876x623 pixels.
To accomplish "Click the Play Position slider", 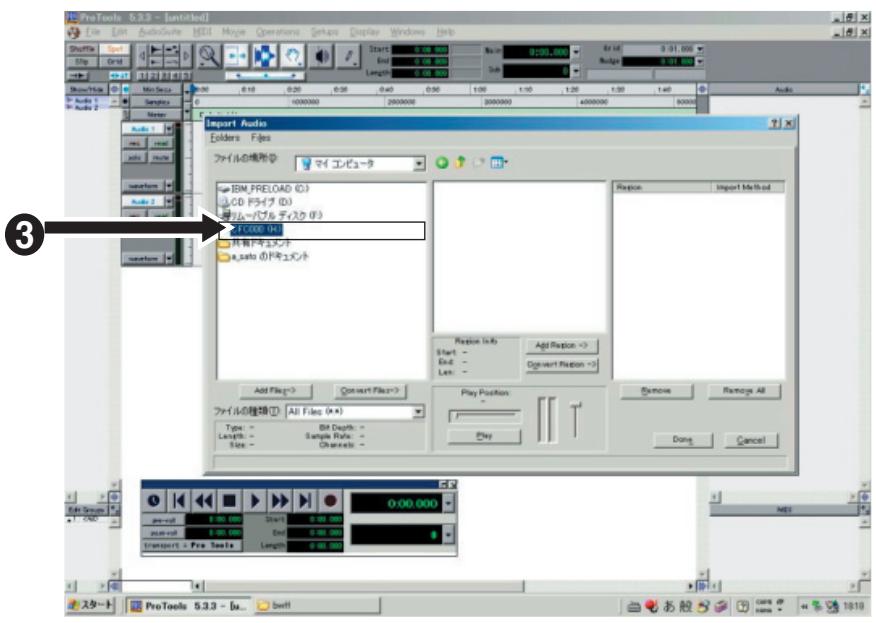I will (x=484, y=416).
